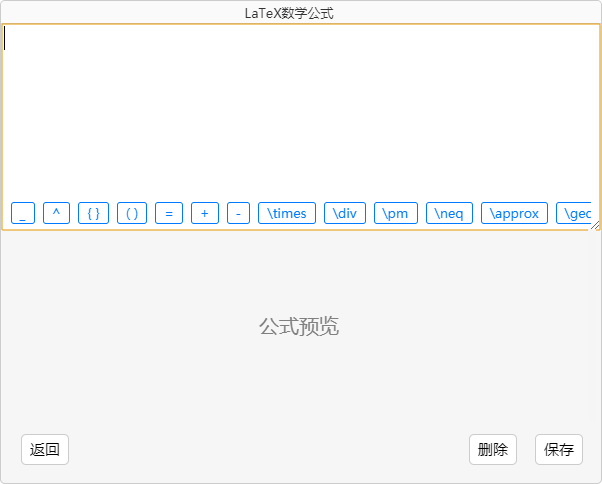
Task: Insert underscore subscript symbol
Action: (x=23, y=213)
